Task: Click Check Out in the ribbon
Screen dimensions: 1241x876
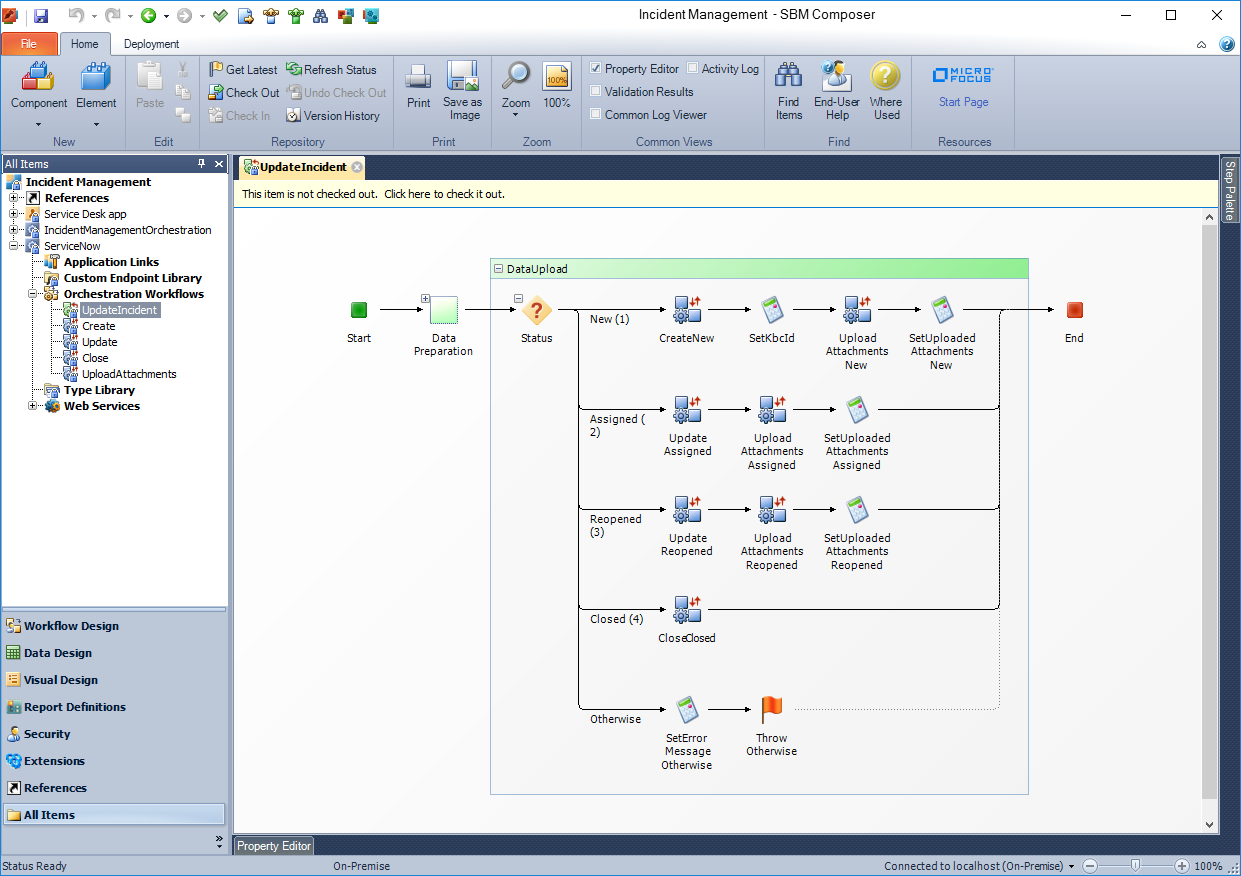Action: 244,93
